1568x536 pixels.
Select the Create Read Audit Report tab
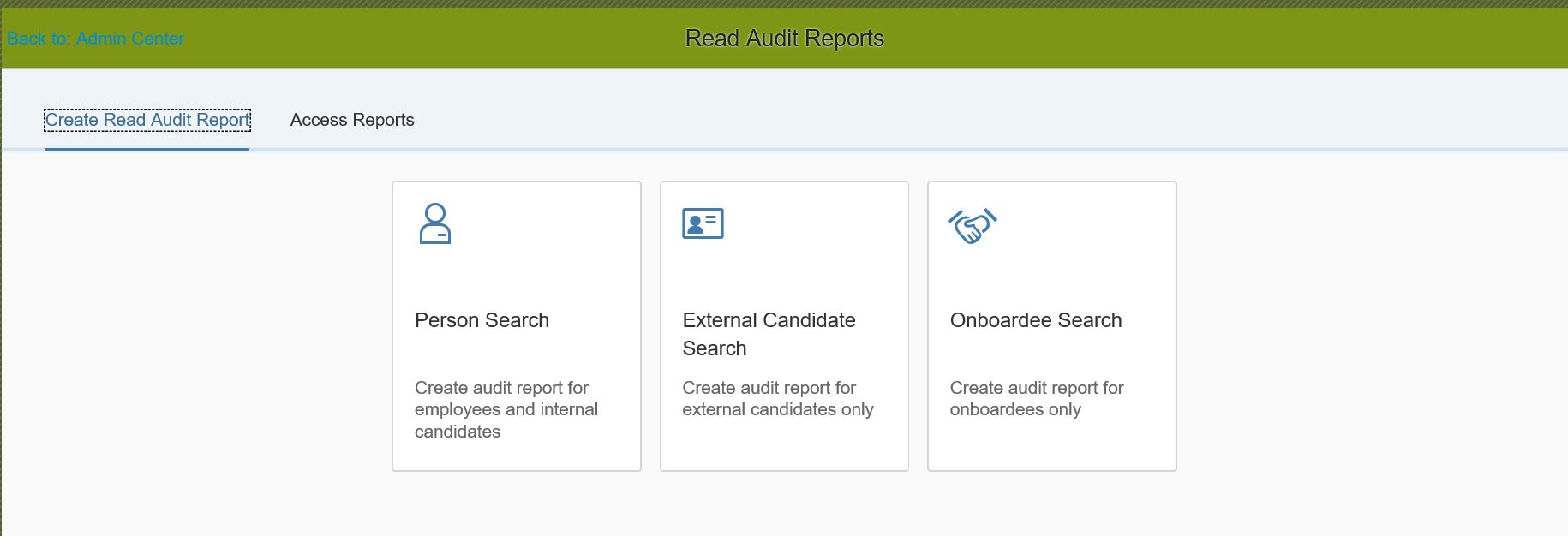[x=147, y=120]
